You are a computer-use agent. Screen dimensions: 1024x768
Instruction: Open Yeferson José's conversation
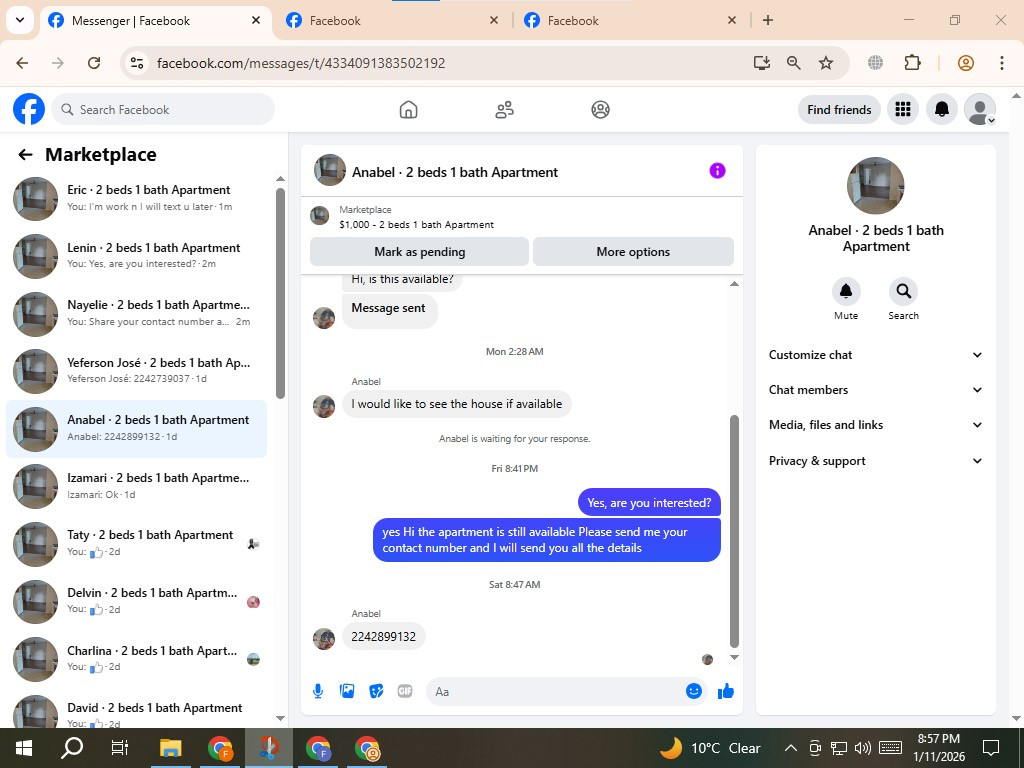[136, 370]
